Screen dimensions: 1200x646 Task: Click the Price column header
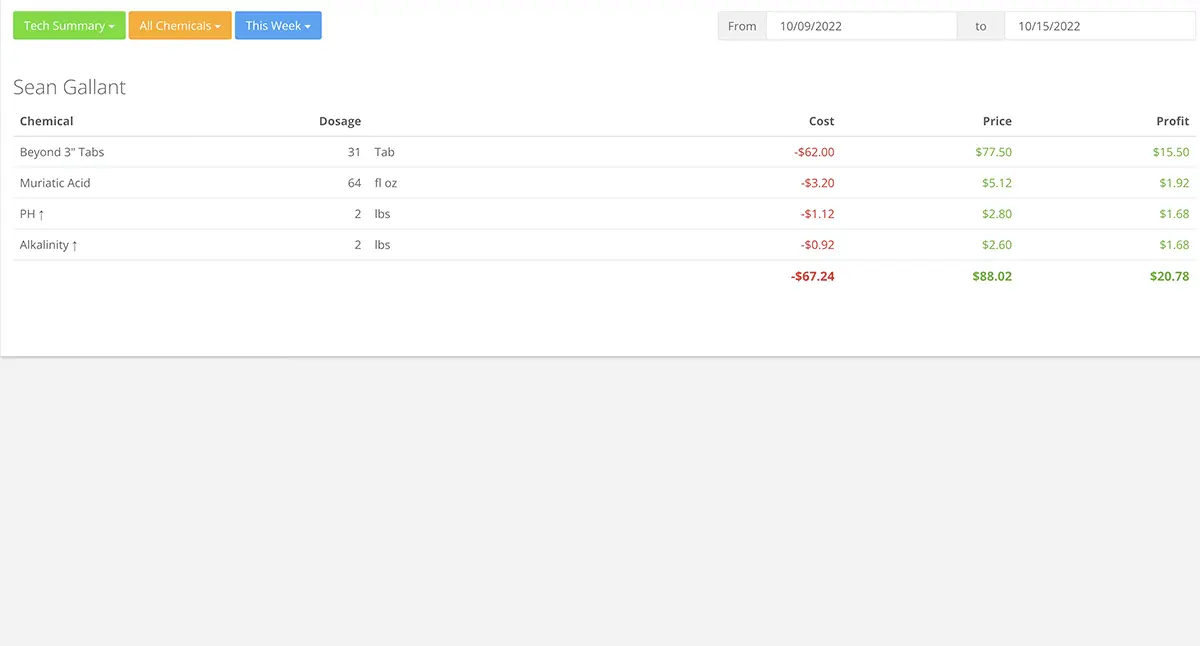point(997,121)
